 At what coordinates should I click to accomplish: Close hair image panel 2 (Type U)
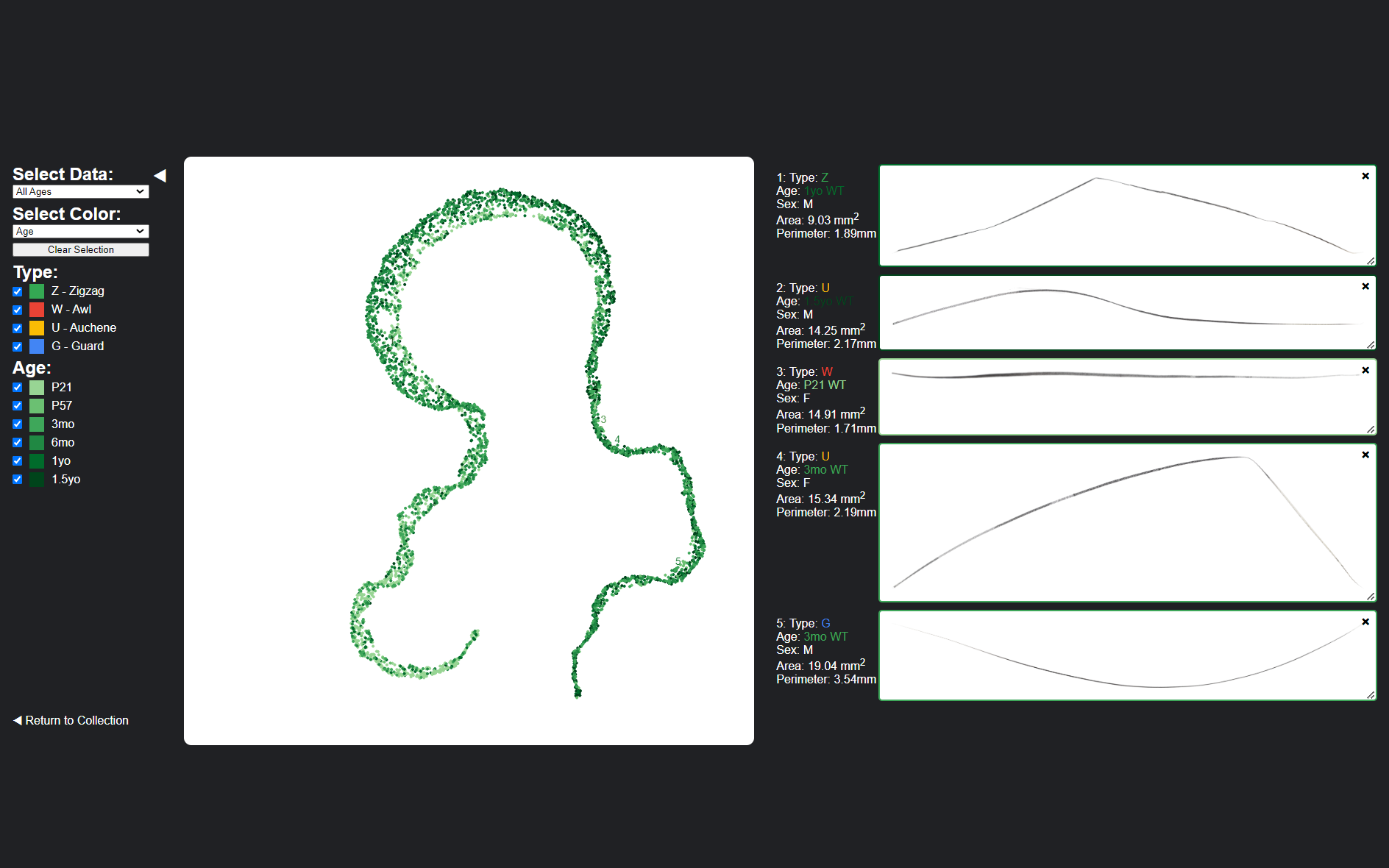[1365, 286]
